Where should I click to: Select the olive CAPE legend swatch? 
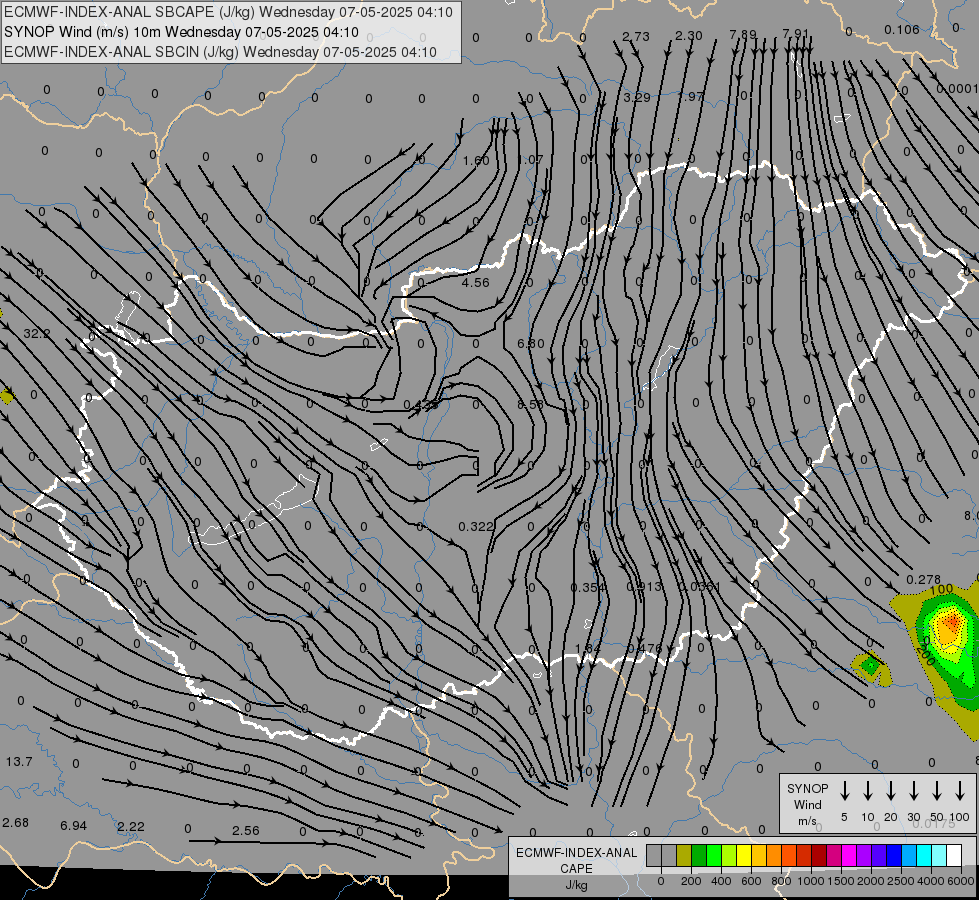click(684, 856)
